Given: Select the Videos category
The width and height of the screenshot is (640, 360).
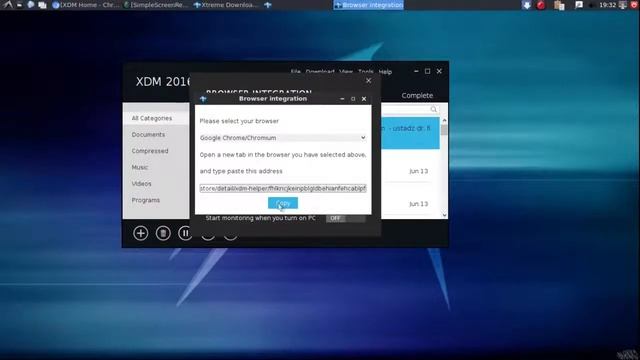Looking at the screenshot, I should [x=141, y=184].
